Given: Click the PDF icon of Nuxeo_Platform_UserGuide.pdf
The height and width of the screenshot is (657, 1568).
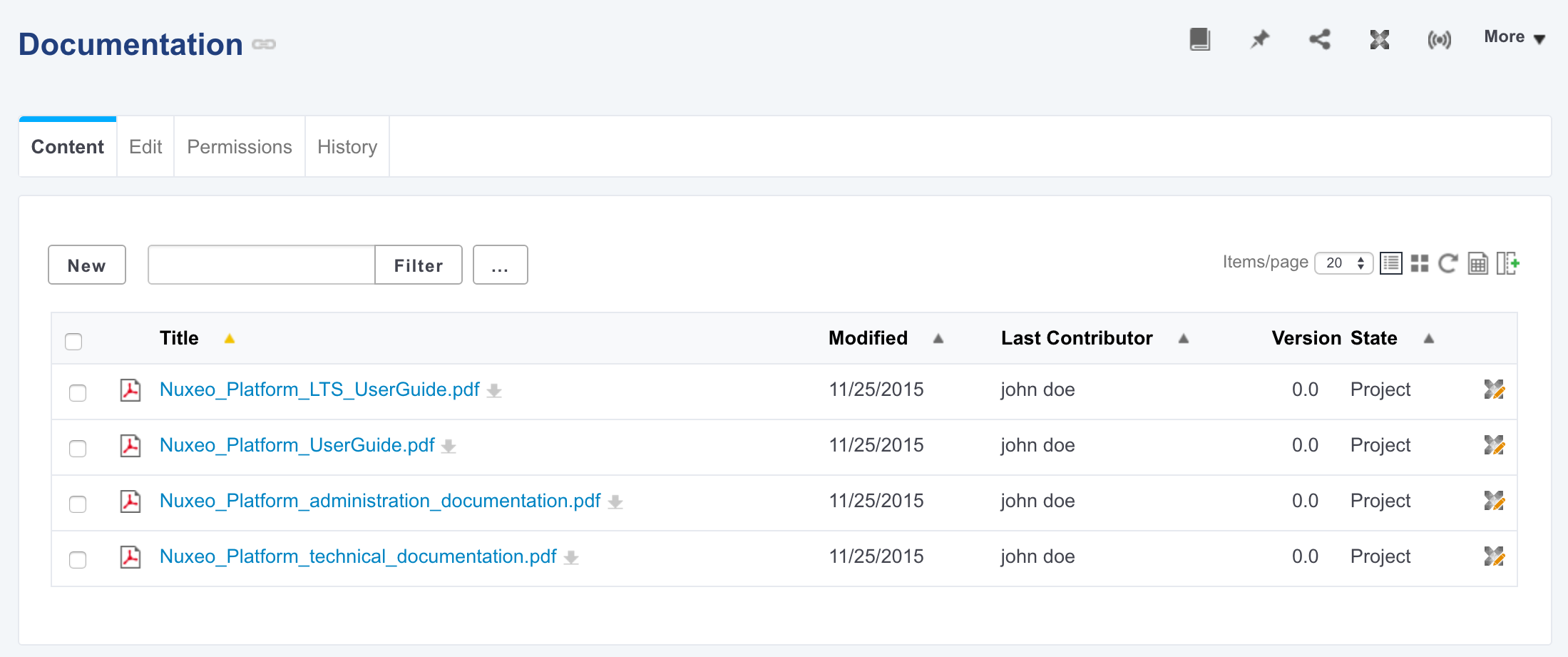Looking at the screenshot, I should (130, 446).
